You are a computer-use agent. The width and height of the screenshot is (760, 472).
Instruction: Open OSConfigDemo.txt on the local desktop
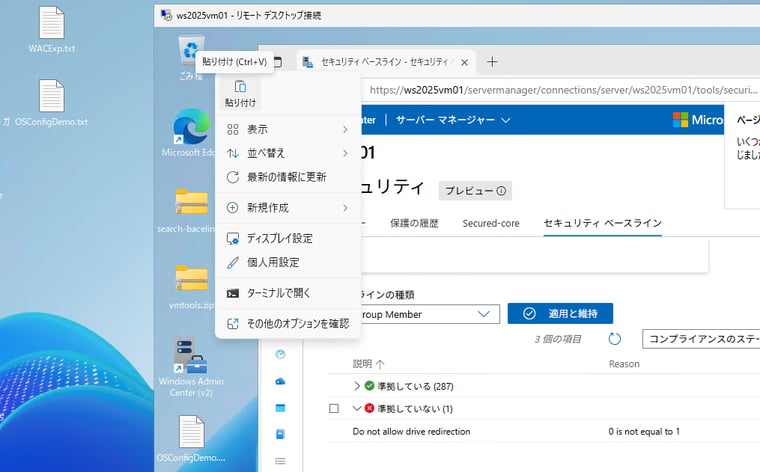[51, 102]
